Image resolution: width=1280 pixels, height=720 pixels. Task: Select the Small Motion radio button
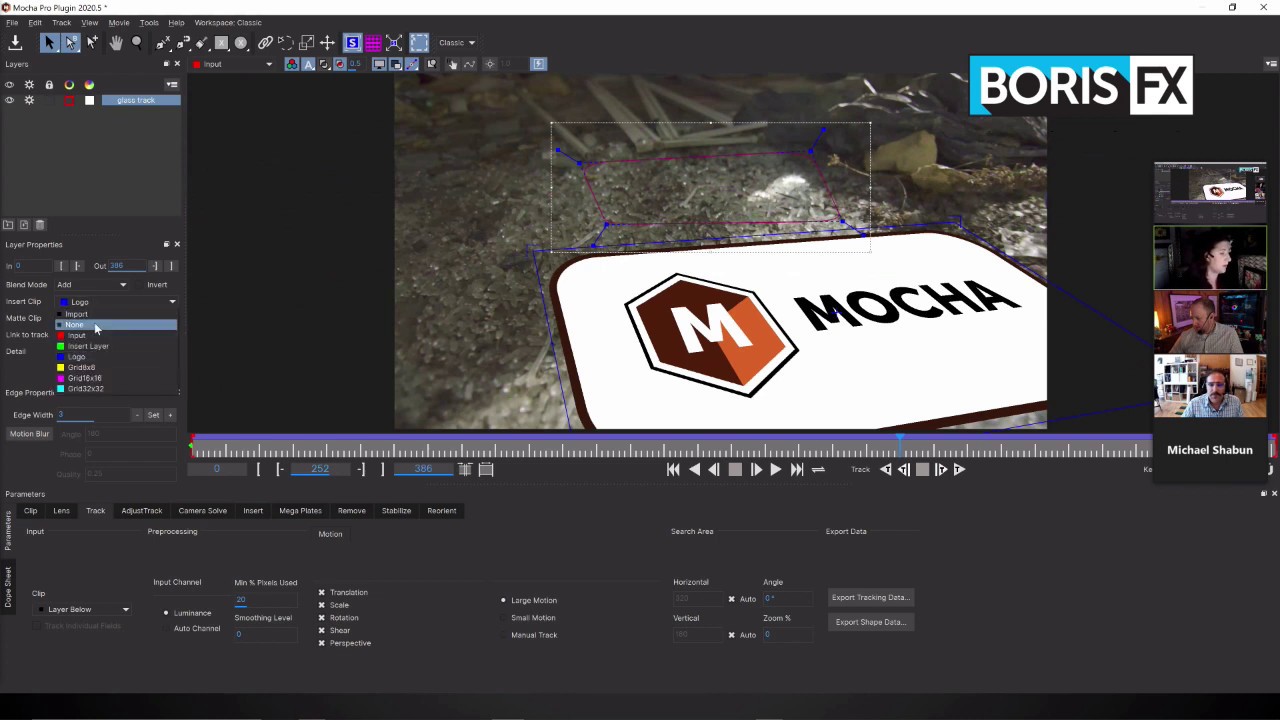503,618
